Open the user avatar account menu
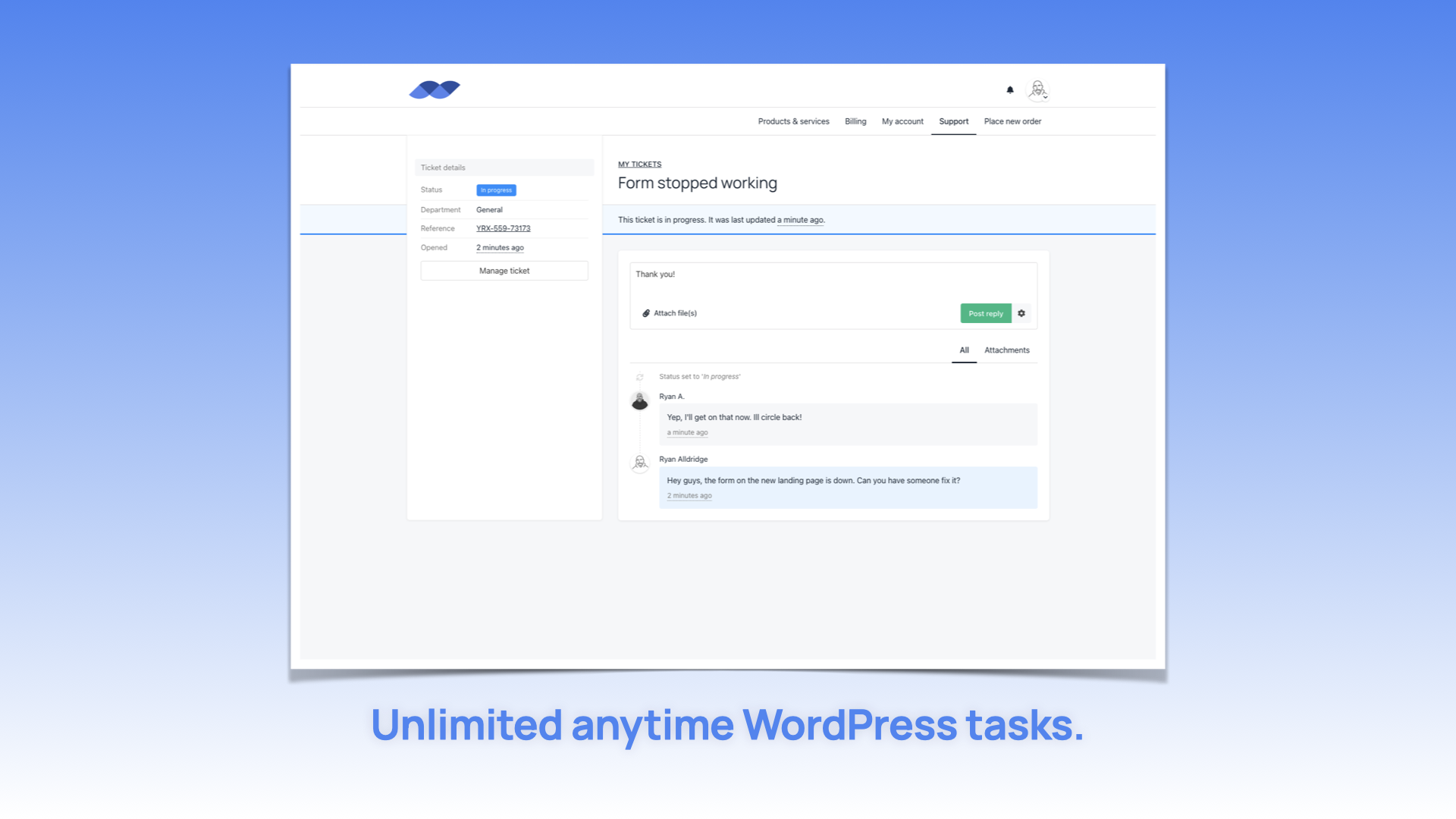Image resolution: width=1456 pixels, height=819 pixels. coord(1037,89)
